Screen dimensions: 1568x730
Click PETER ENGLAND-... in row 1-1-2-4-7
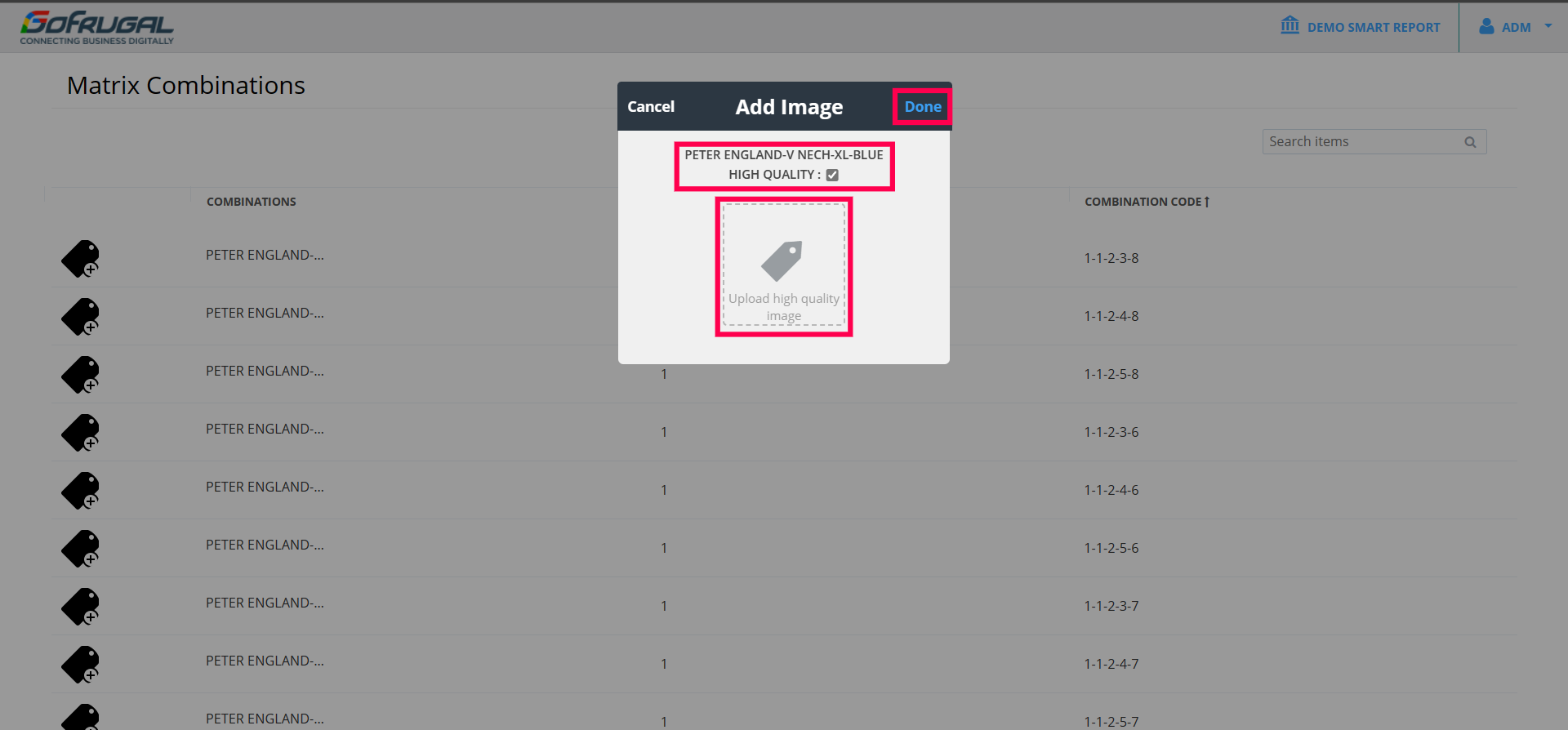[x=265, y=661]
